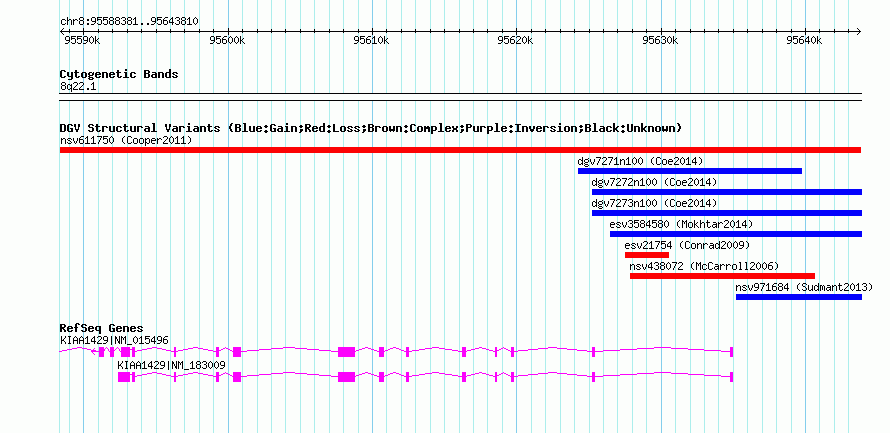The height and width of the screenshot is (433, 890).
Task: Click the RefSeq Genes track title
Action: [102, 329]
